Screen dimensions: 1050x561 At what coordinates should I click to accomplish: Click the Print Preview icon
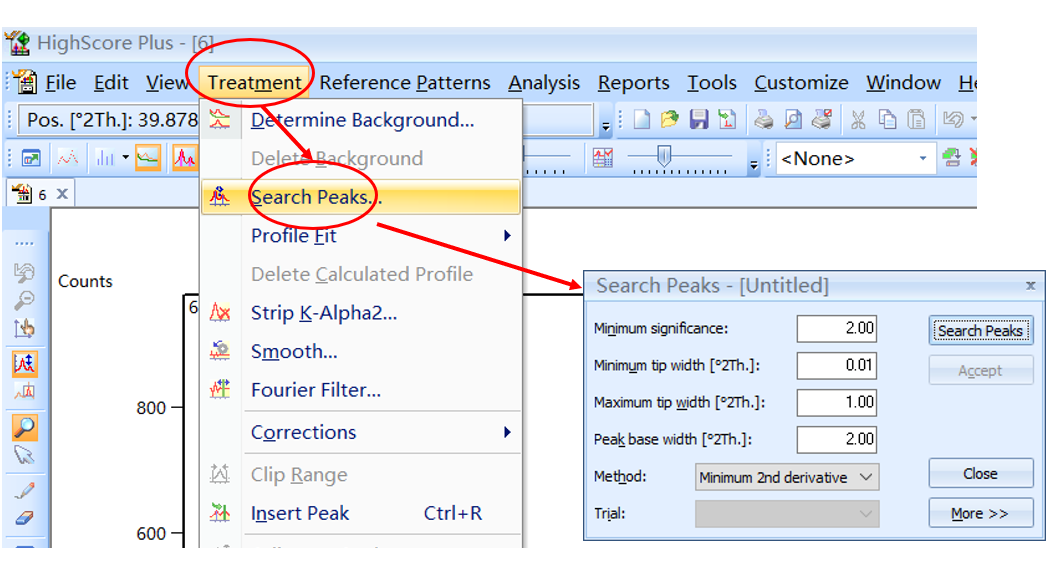click(x=792, y=121)
